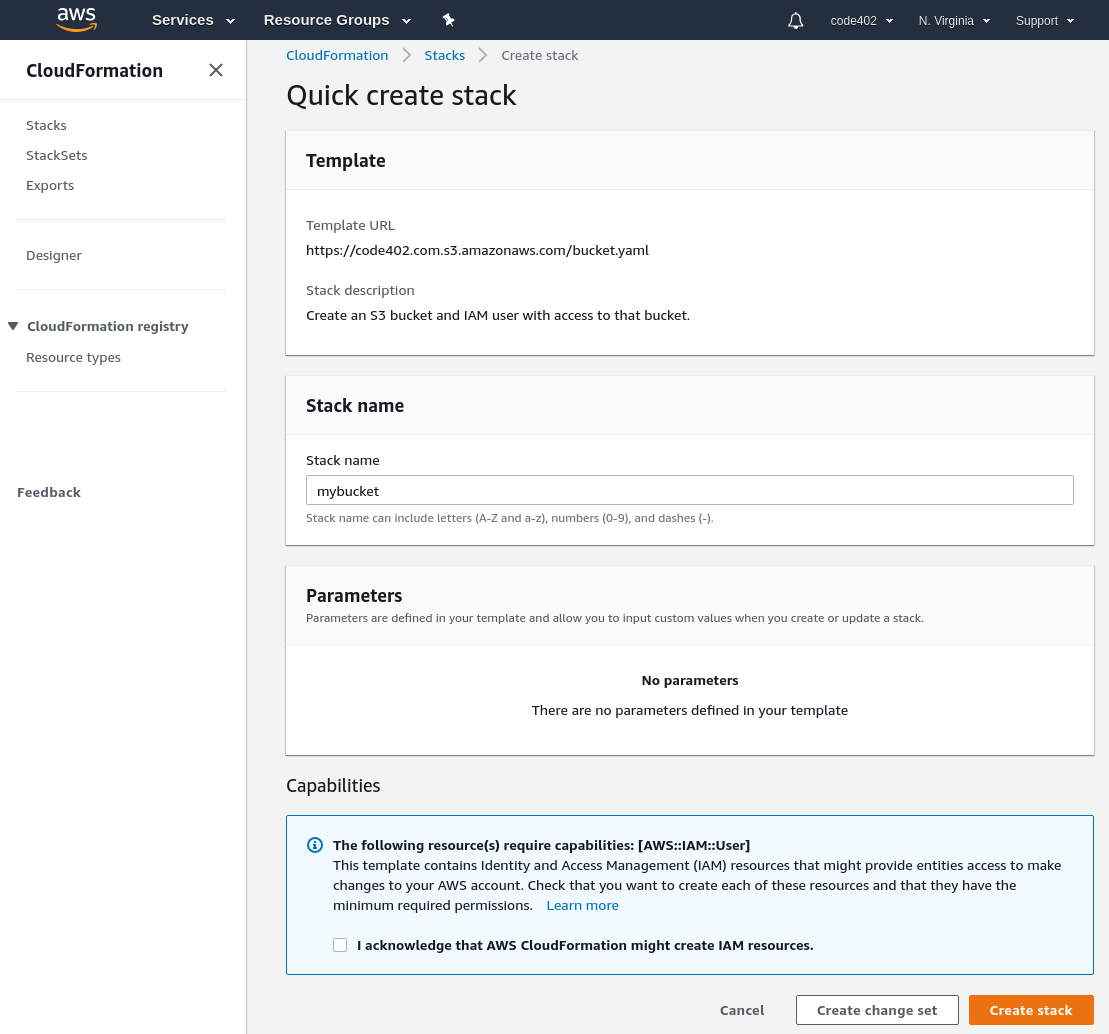
Task: Focus the Stack name input field
Action: (x=690, y=490)
